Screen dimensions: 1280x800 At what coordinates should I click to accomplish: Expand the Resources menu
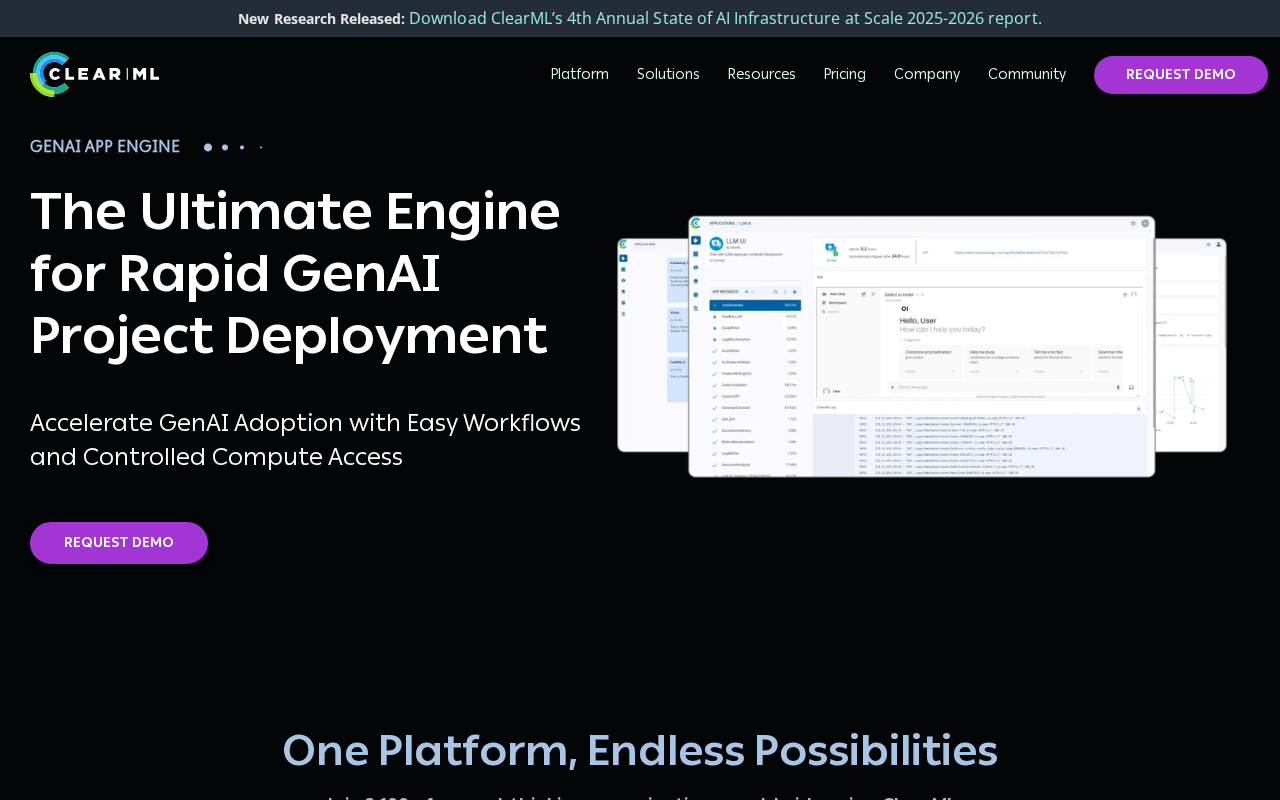point(762,75)
